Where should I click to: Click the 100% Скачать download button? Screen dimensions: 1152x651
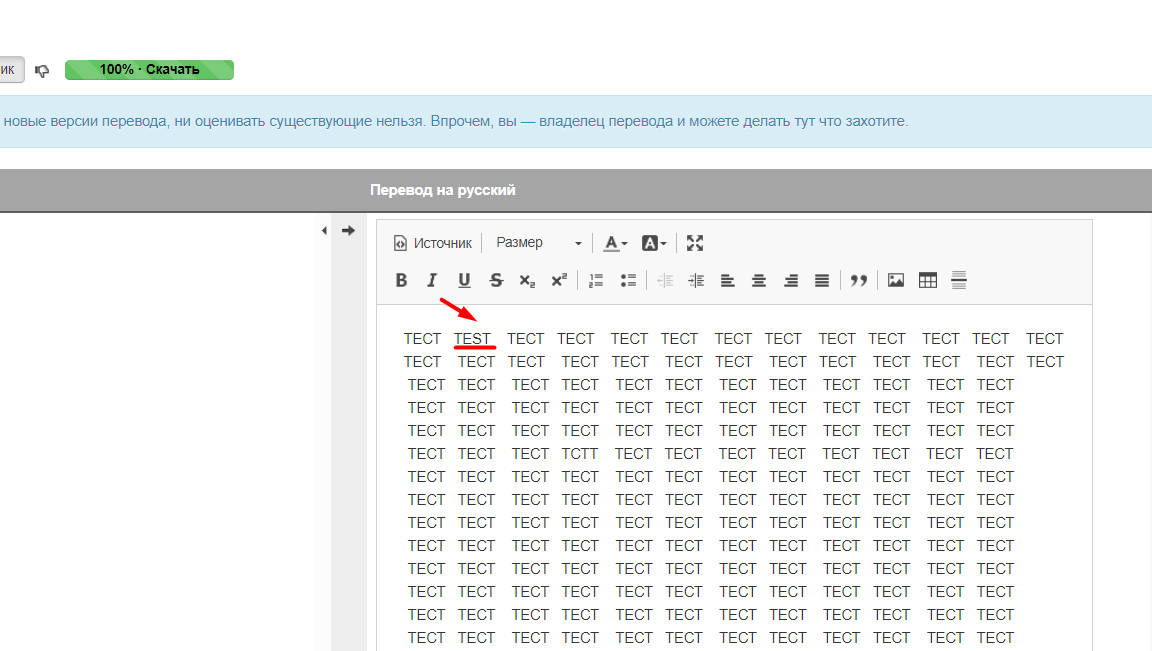(x=149, y=70)
